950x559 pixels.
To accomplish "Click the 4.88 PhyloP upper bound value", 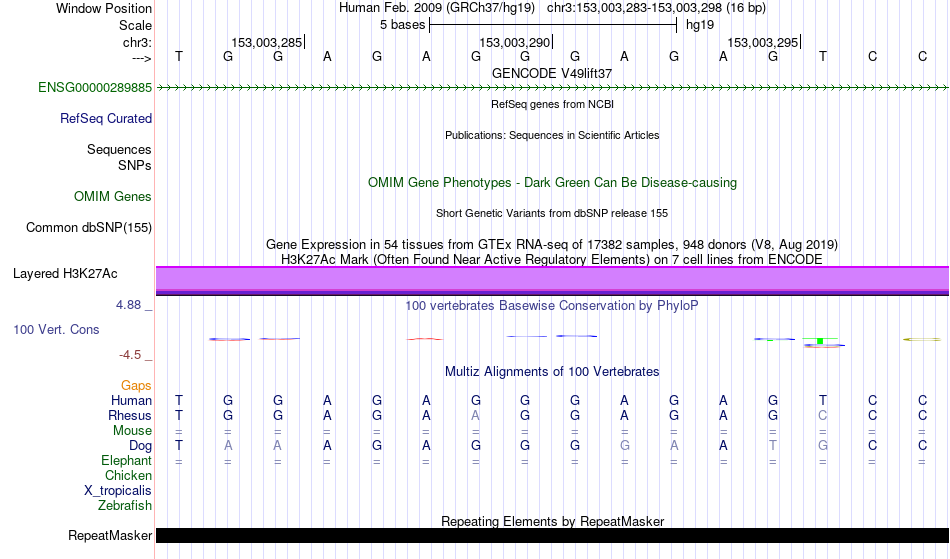I will pos(129,305).
